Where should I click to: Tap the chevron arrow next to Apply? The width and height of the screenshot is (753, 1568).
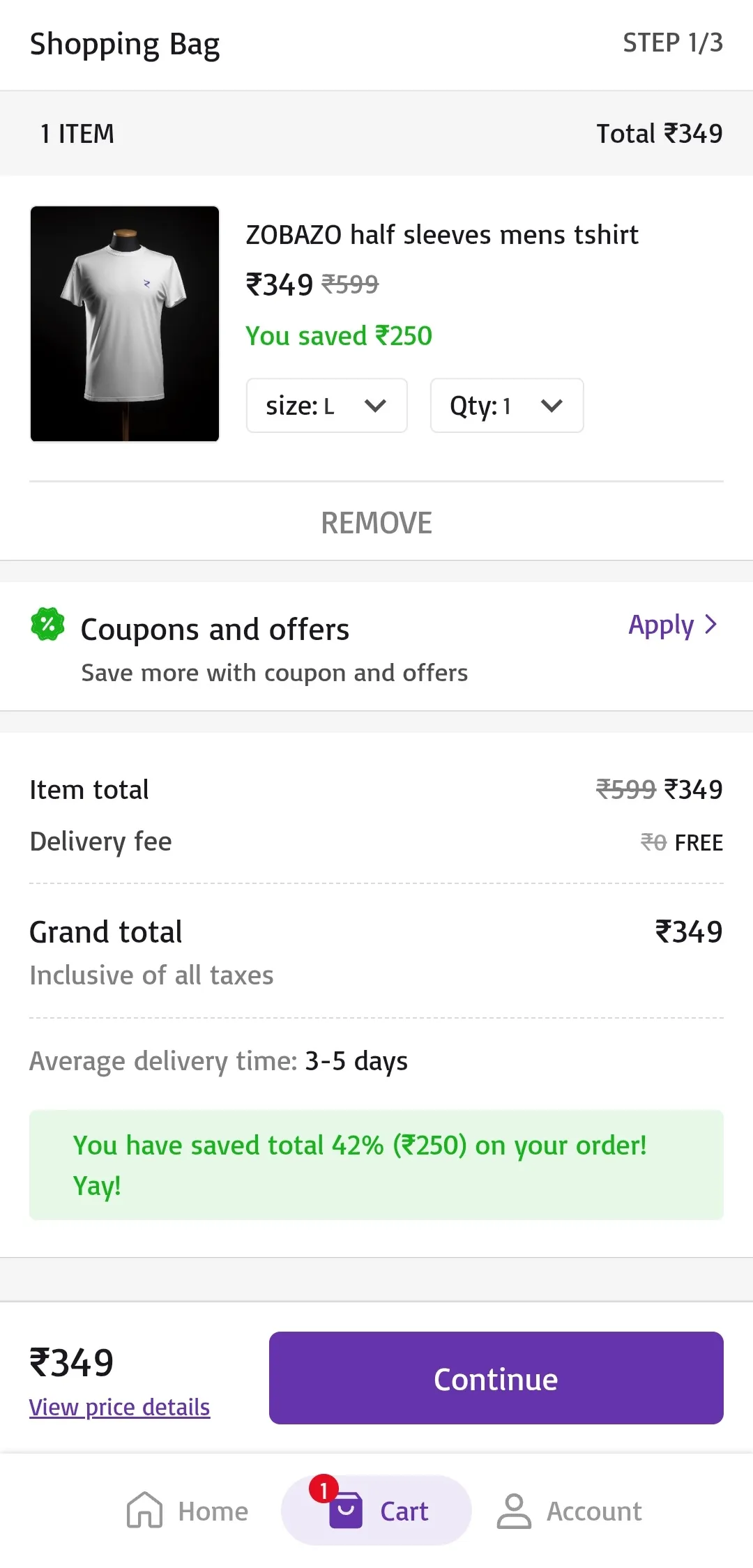[x=710, y=625]
